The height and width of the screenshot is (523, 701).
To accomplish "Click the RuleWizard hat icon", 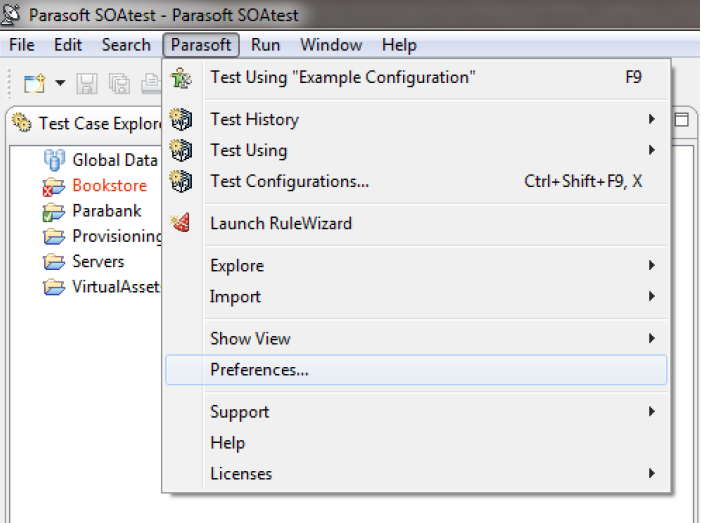I will click(x=181, y=223).
